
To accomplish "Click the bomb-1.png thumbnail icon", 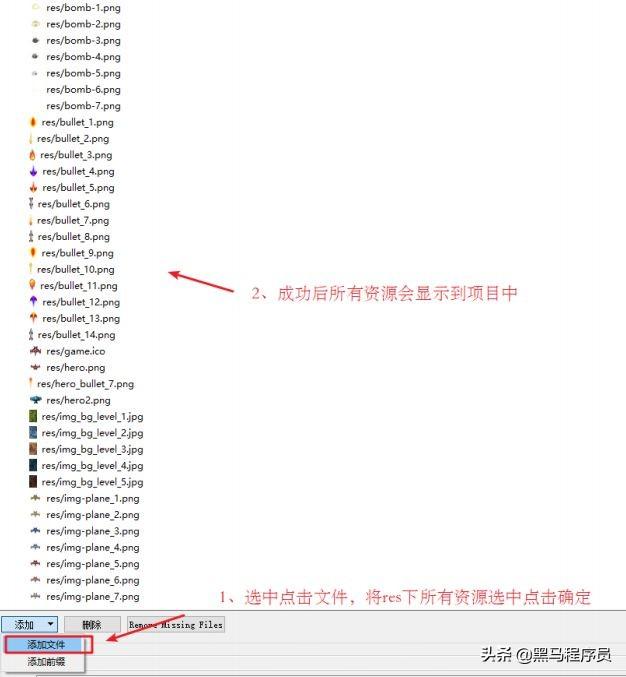I will (36, 7).
